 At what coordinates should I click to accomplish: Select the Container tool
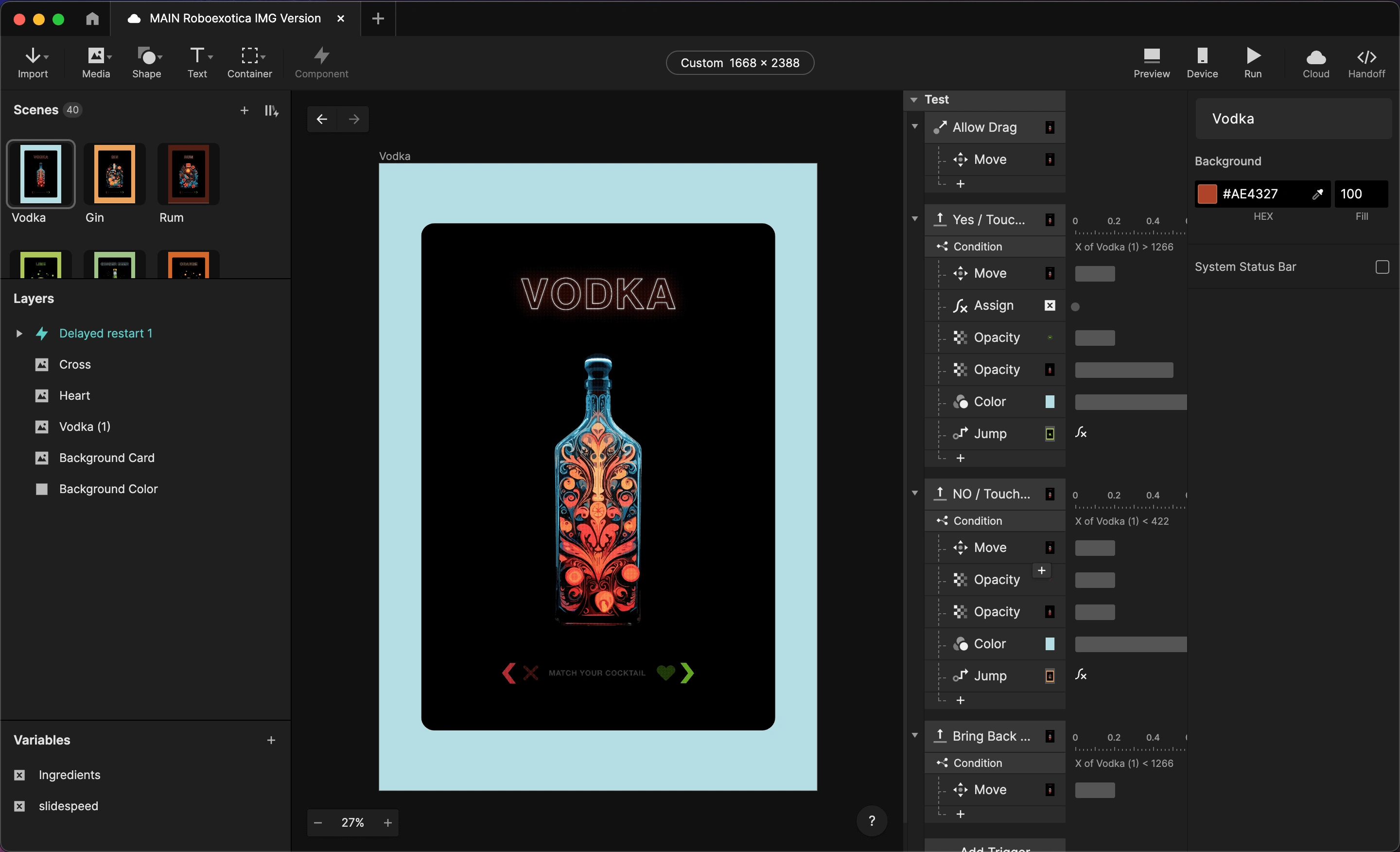pos(249,63)
